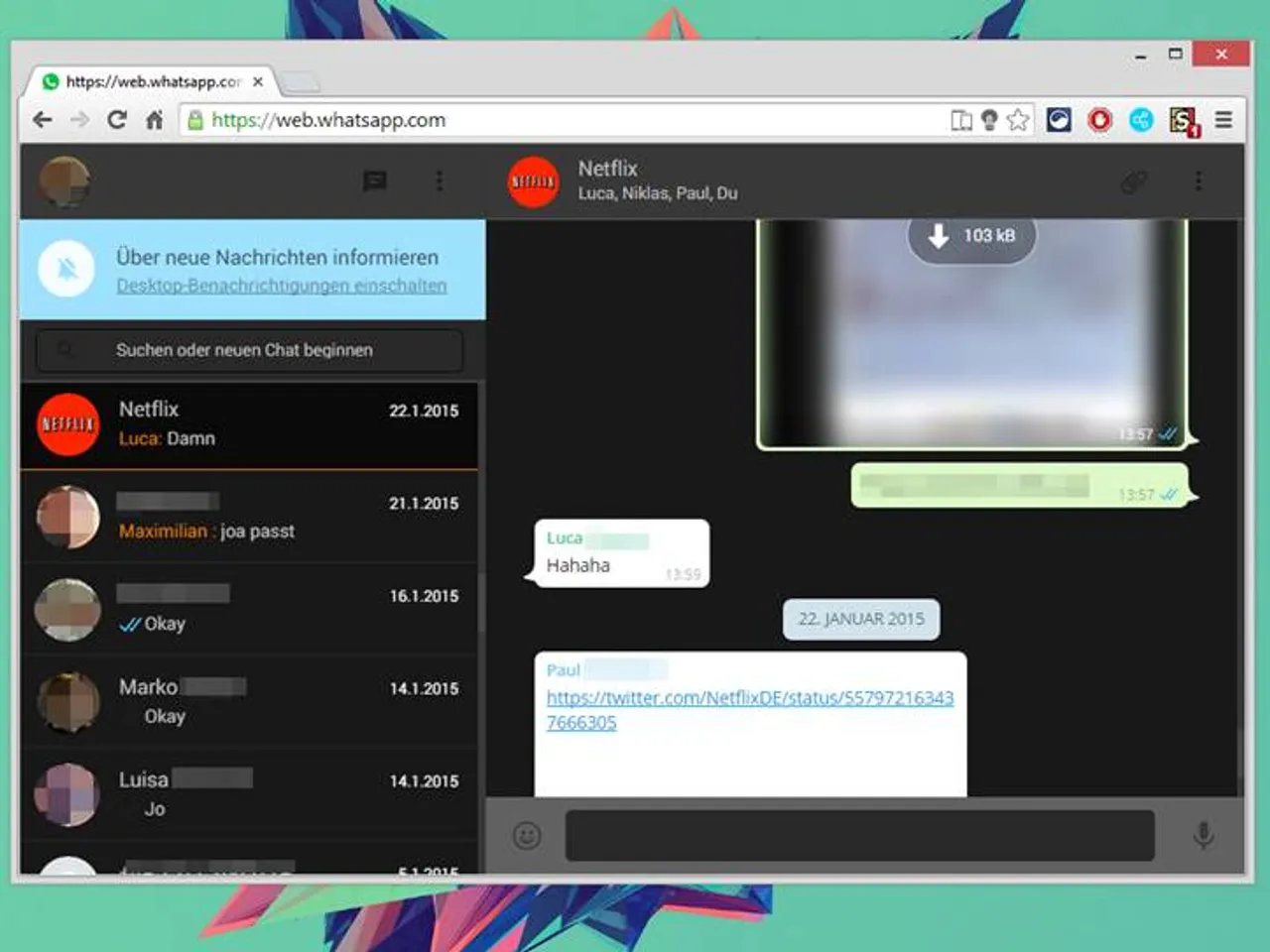The height and width of the screenshot is (952, 1270).
Task: Open the Luisa chat
Action: 249,793
